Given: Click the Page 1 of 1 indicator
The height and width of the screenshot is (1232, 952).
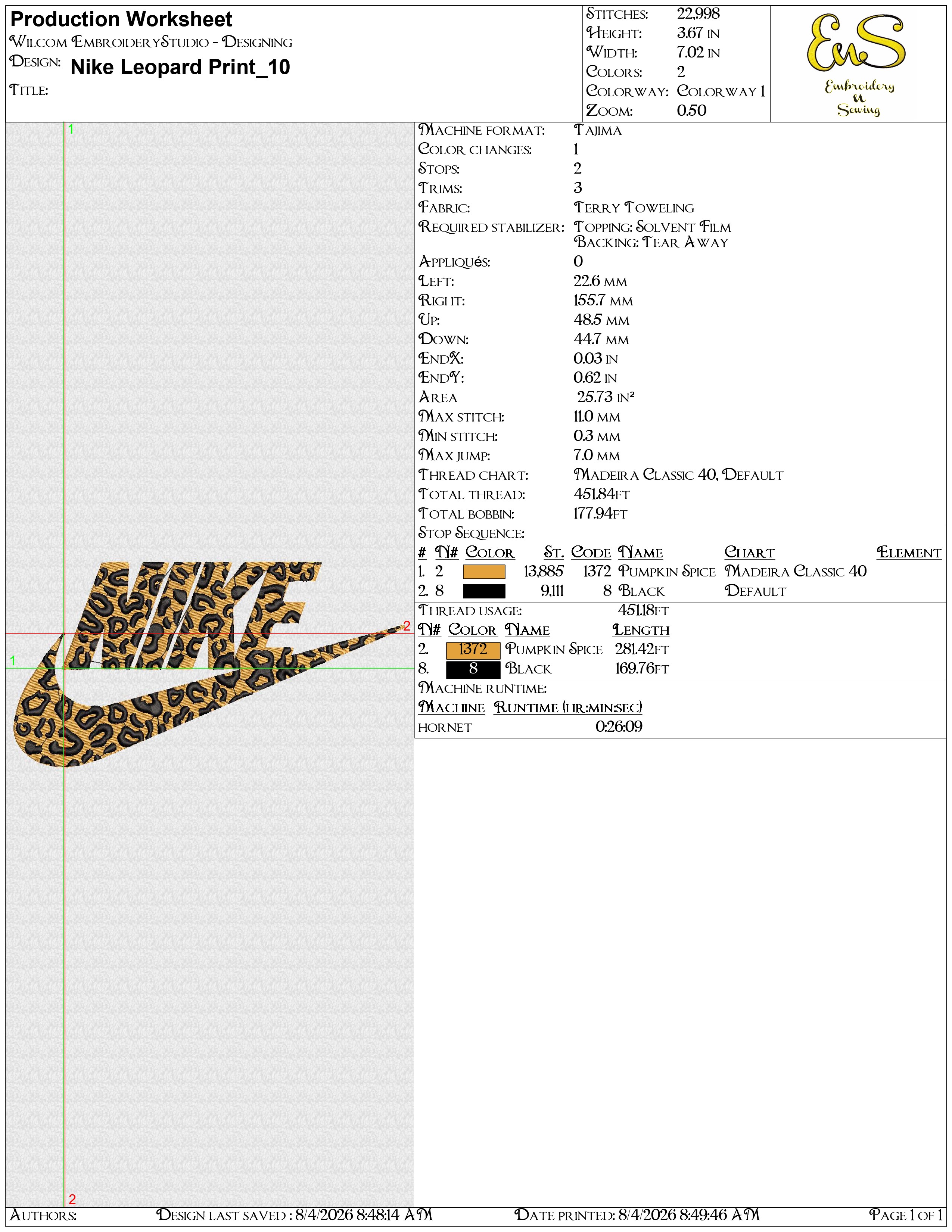Looking at the screenshot, I should point(906,1215).
